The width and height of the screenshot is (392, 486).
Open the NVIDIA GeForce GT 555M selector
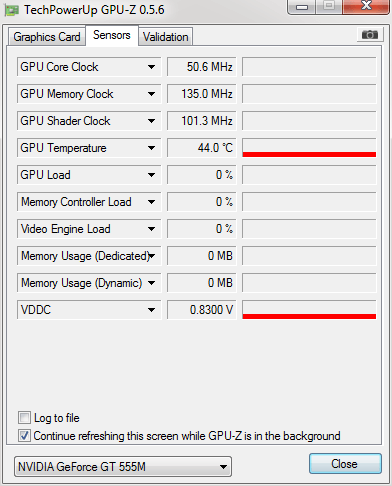pyautogui.click(x=123, y=467)
